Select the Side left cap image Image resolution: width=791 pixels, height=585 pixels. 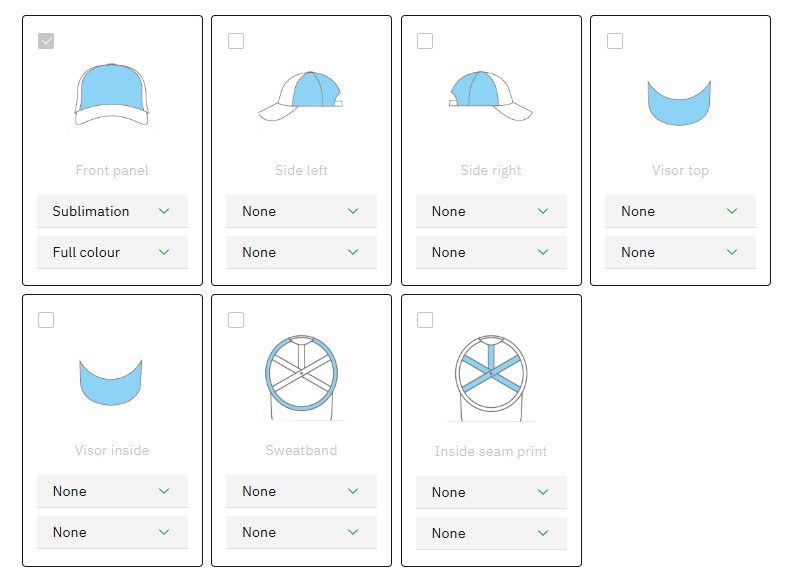(301, 96)
